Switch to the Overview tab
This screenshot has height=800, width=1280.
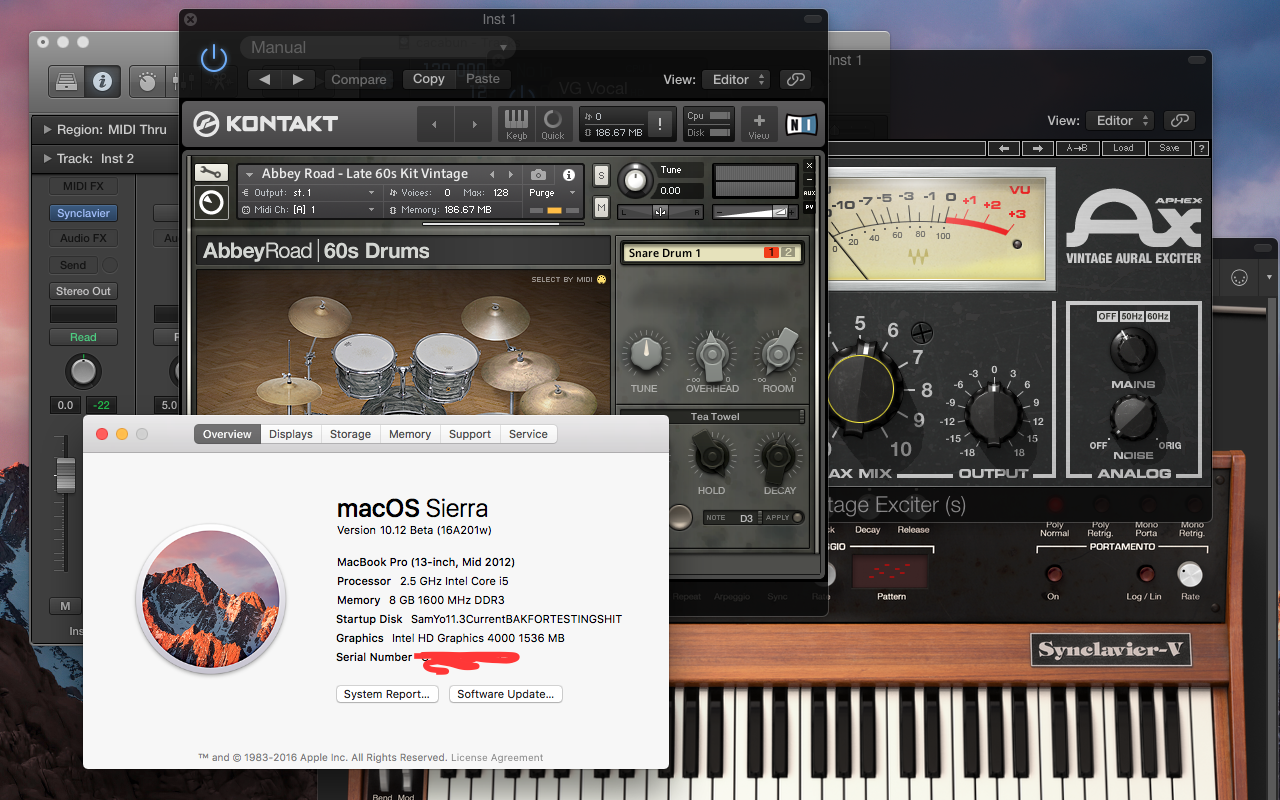coord(227,434)
